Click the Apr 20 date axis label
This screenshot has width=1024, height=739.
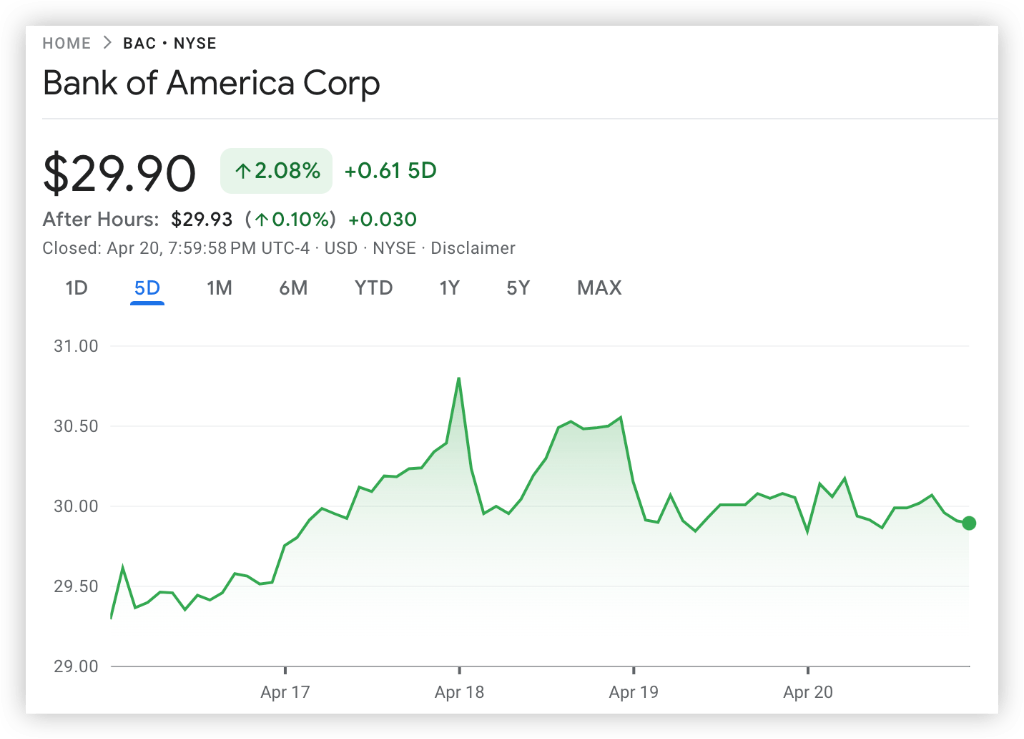[x=807, y=692]
